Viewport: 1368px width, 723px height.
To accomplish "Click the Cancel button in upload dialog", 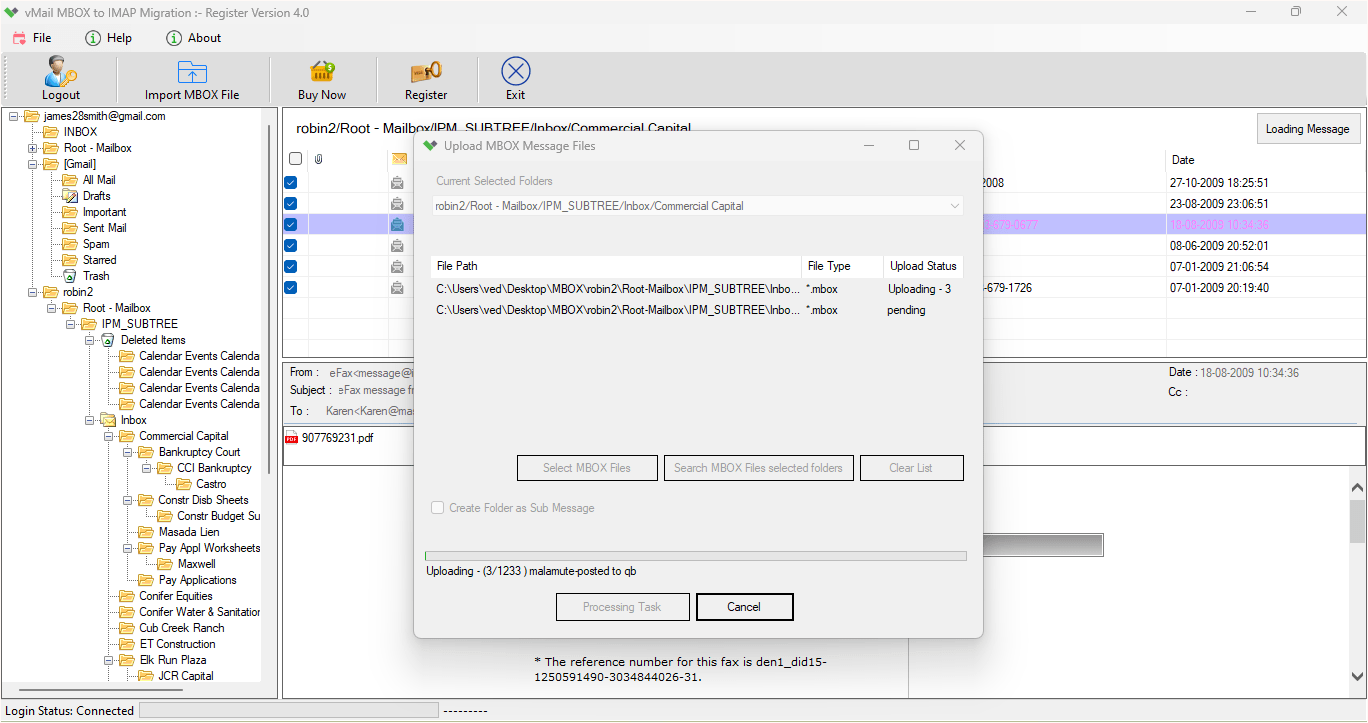I will [744, 607].
